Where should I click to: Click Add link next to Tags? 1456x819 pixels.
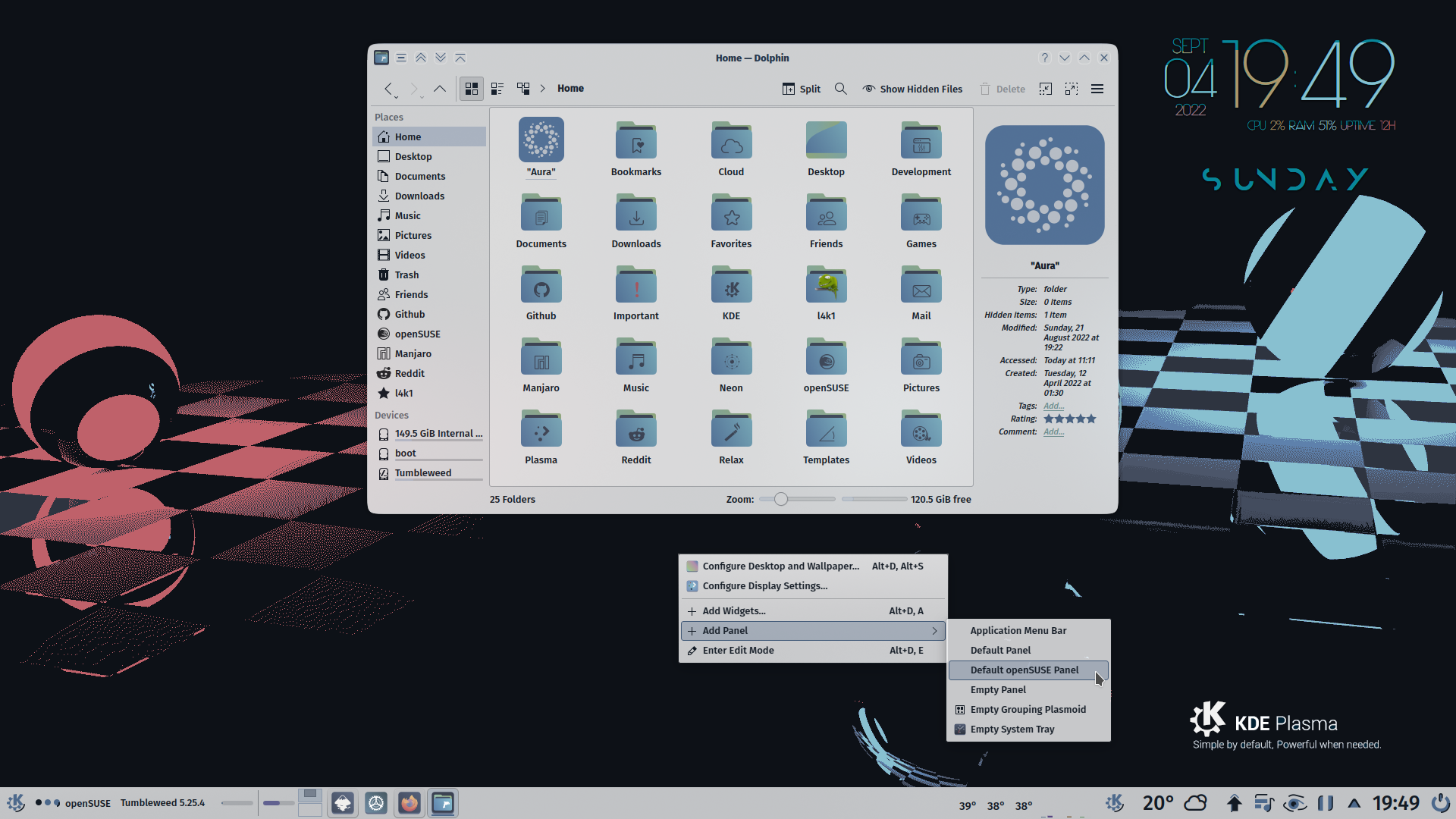(1053, 406)
